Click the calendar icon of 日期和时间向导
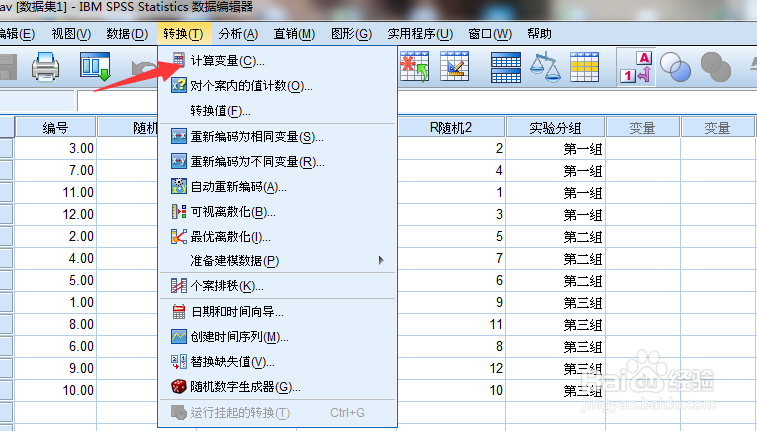 coord(179,312)
